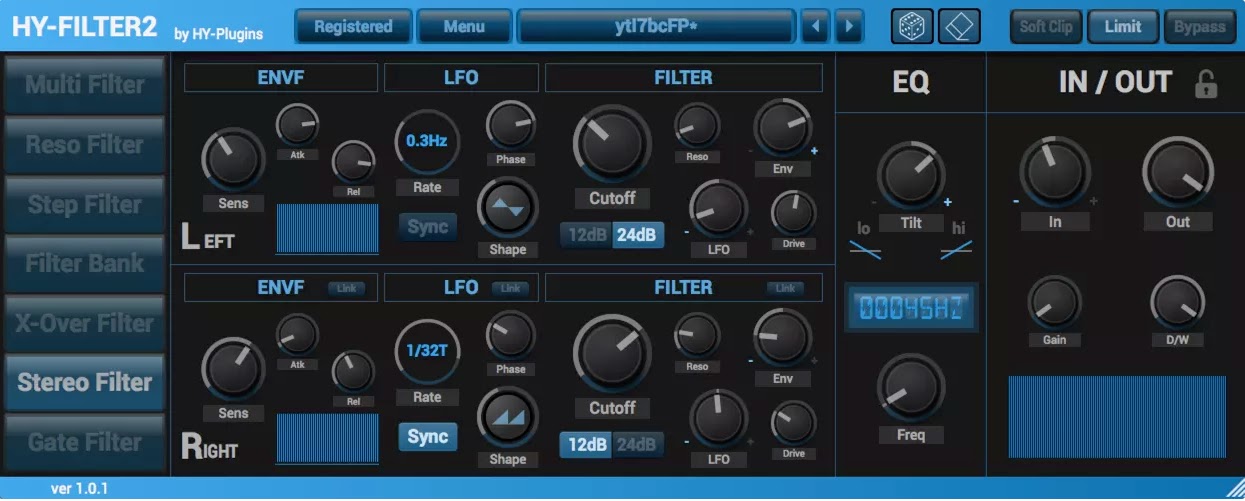1245x501 pixels.
Task: Click the Left ENVF Rel knob
Action: (353, 162)
